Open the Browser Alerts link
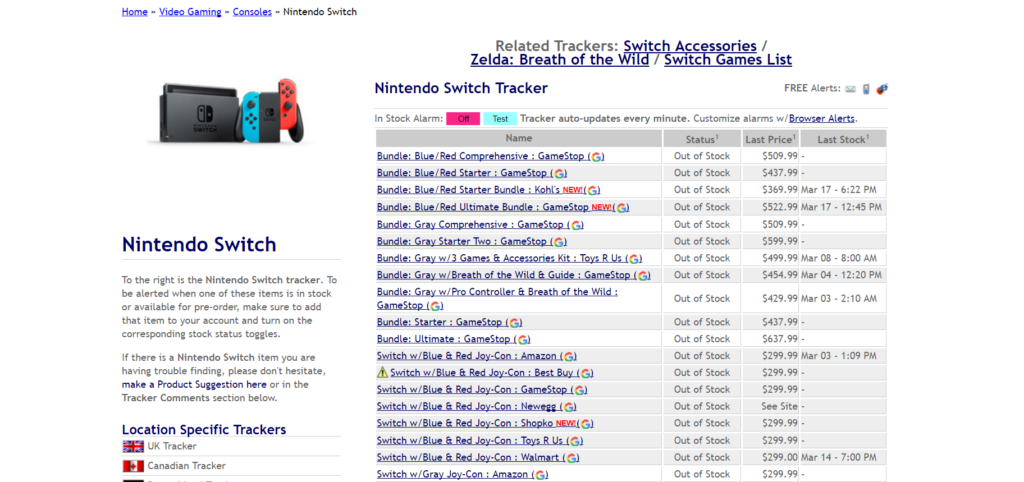This screenshot has width=1024, height=482. (822, 119)
